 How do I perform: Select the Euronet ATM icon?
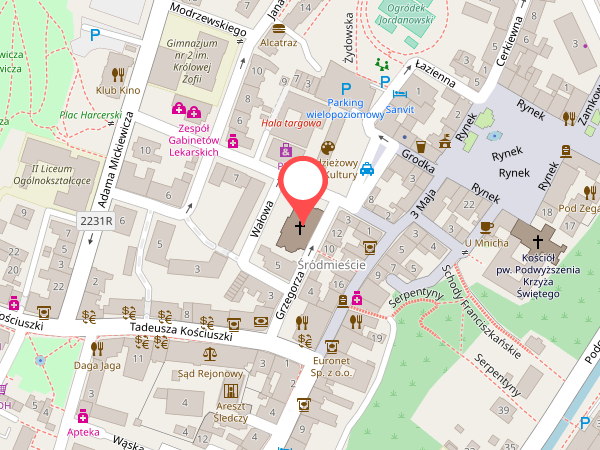tap(331, 347)
